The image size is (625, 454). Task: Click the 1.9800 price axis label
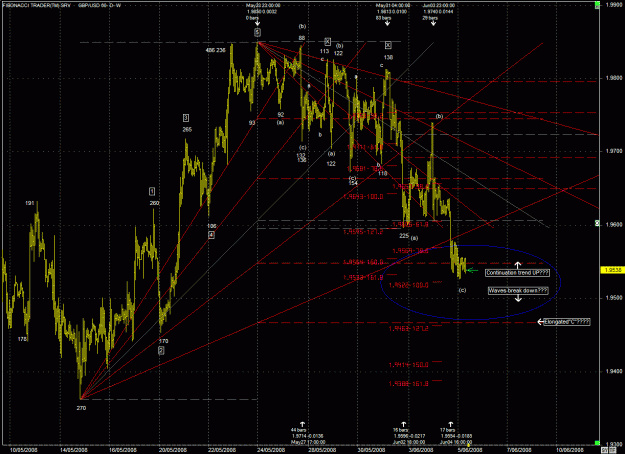pos(614,78)
